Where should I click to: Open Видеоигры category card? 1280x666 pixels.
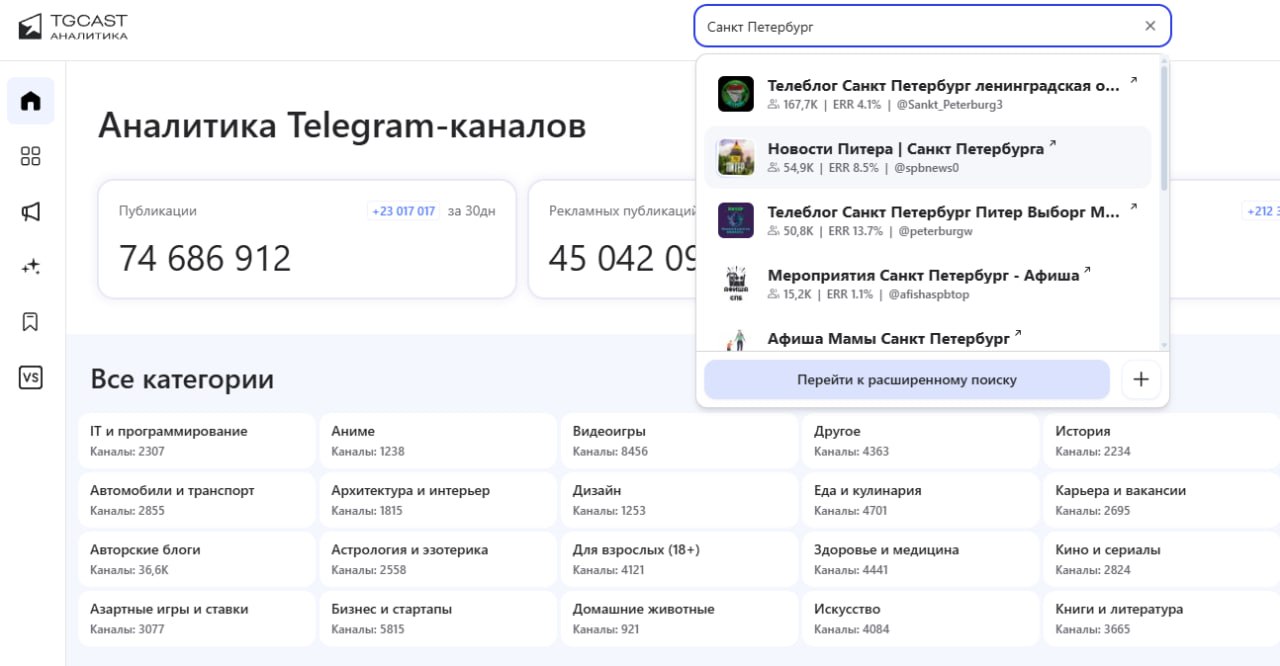pyautogui.click(x=679, y=441)
